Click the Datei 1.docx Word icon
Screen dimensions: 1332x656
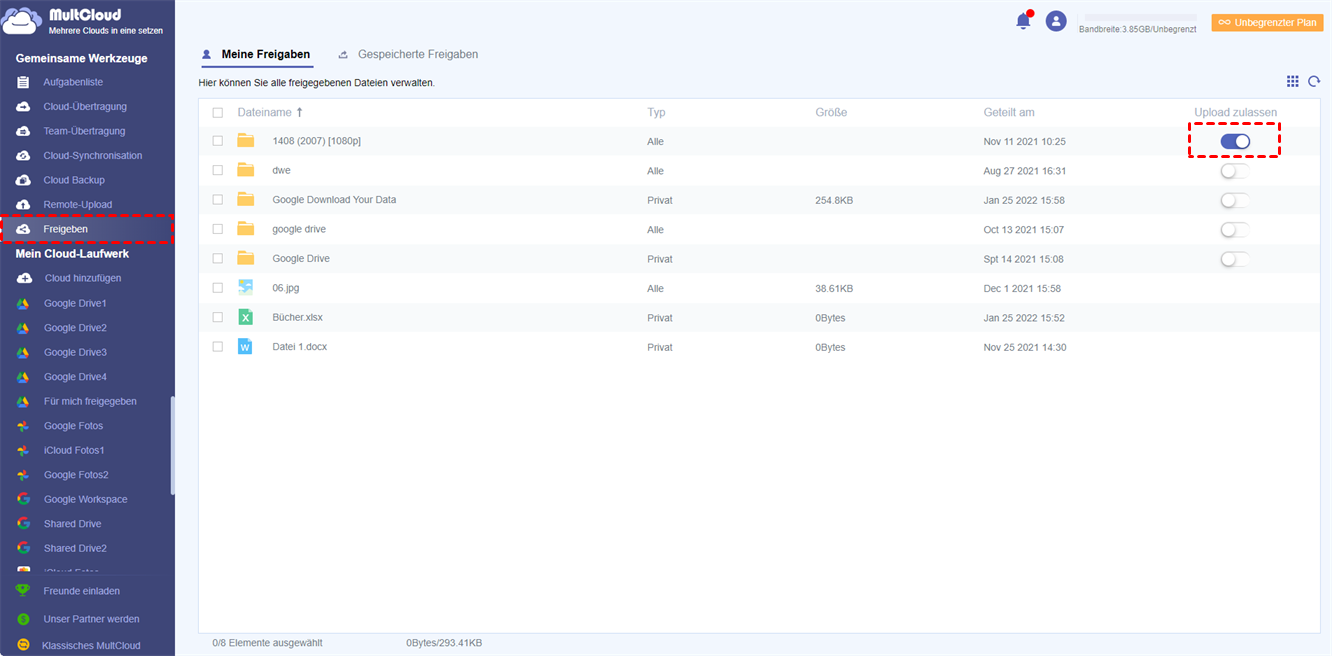(245, 347)
